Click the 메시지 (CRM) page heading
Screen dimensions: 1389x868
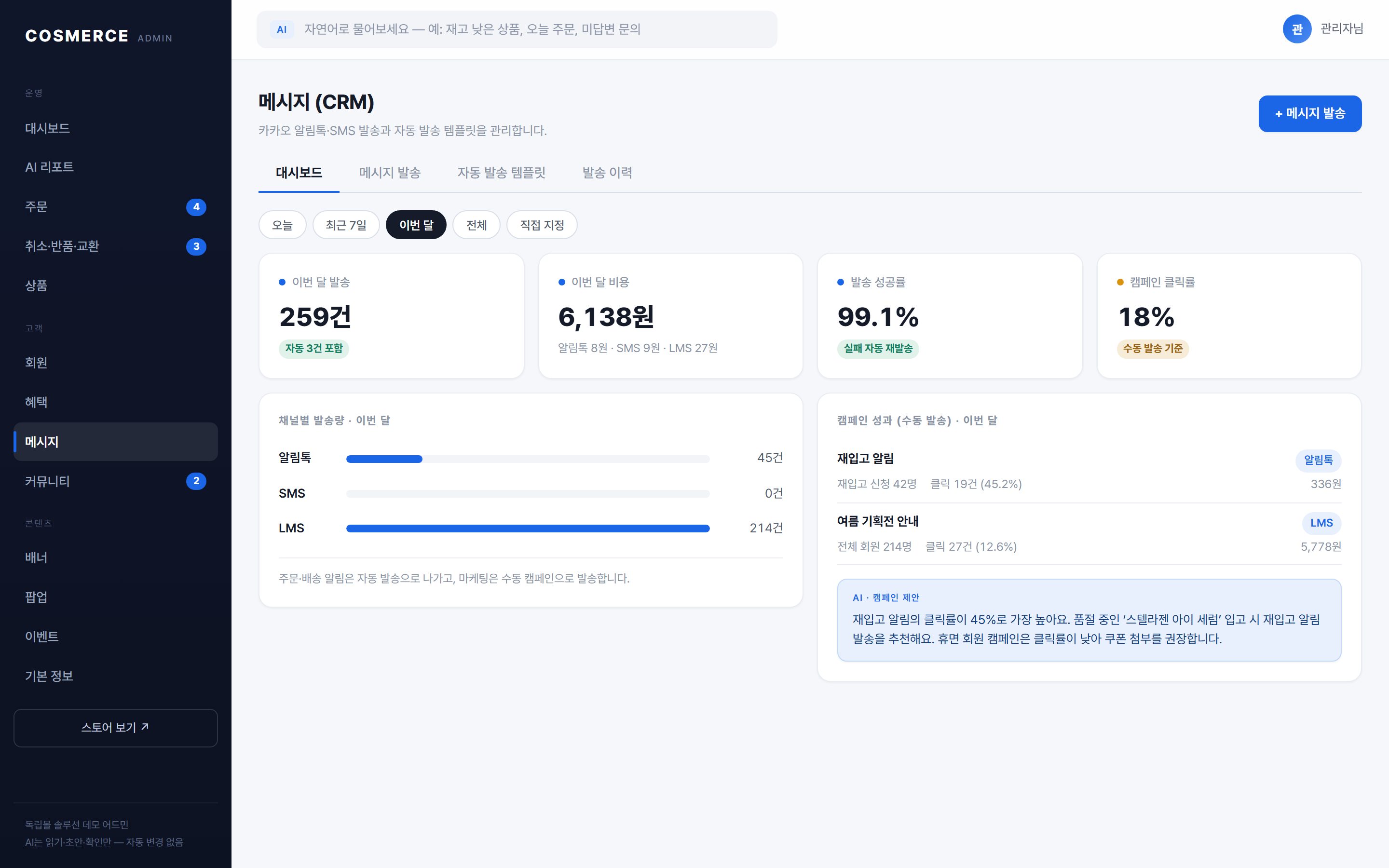click(316, 102)
